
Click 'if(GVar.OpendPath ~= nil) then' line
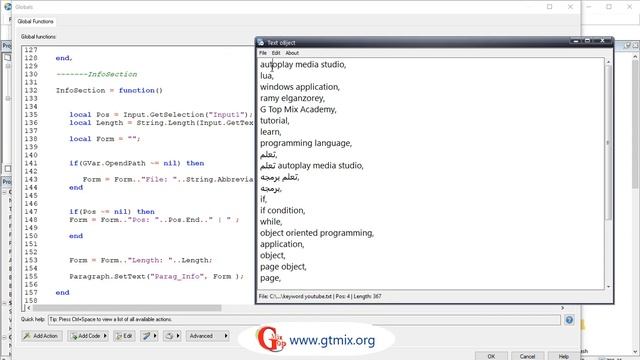point(136,163)
